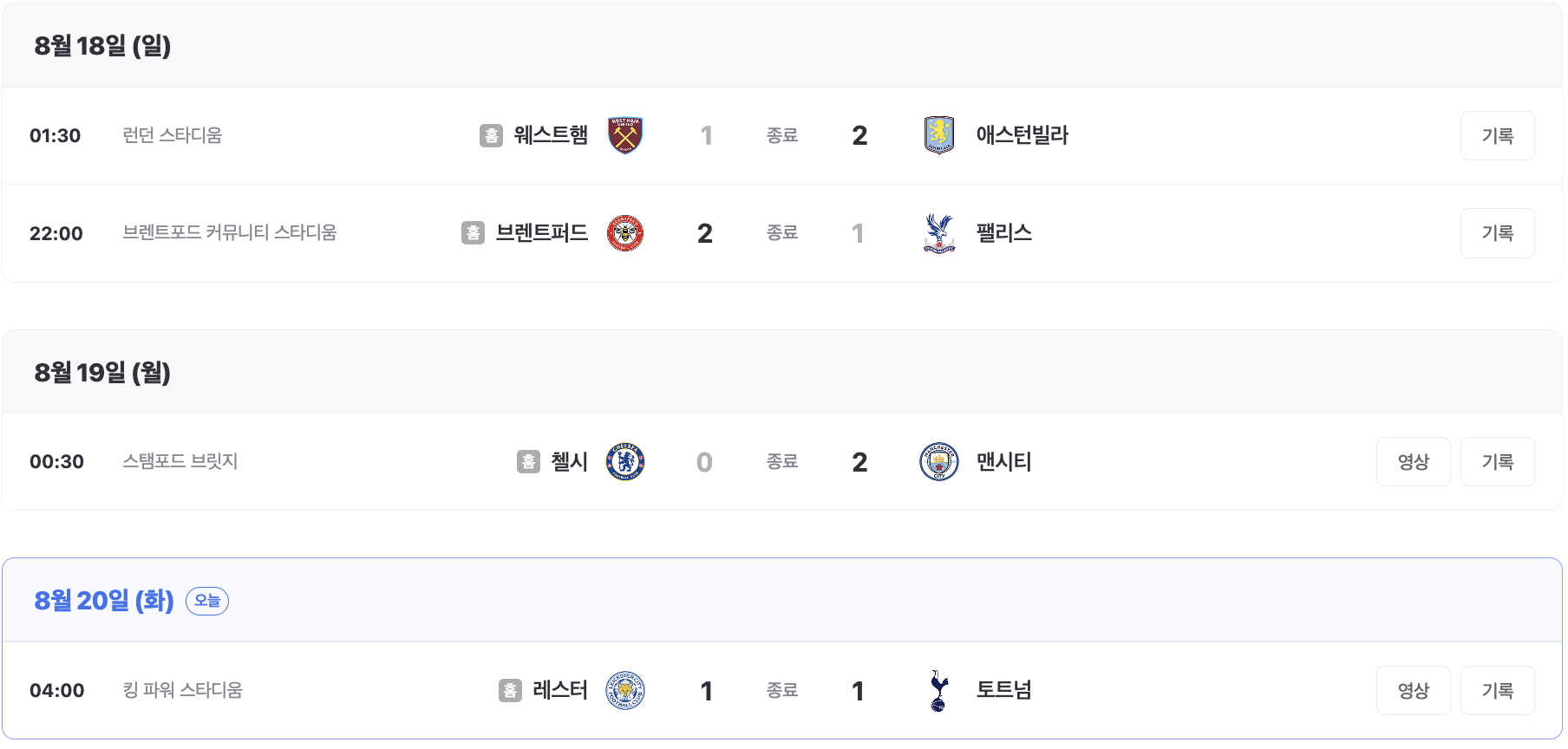
Task: Click the 홈 indicator beside 첼시
Action: (529, 462)
